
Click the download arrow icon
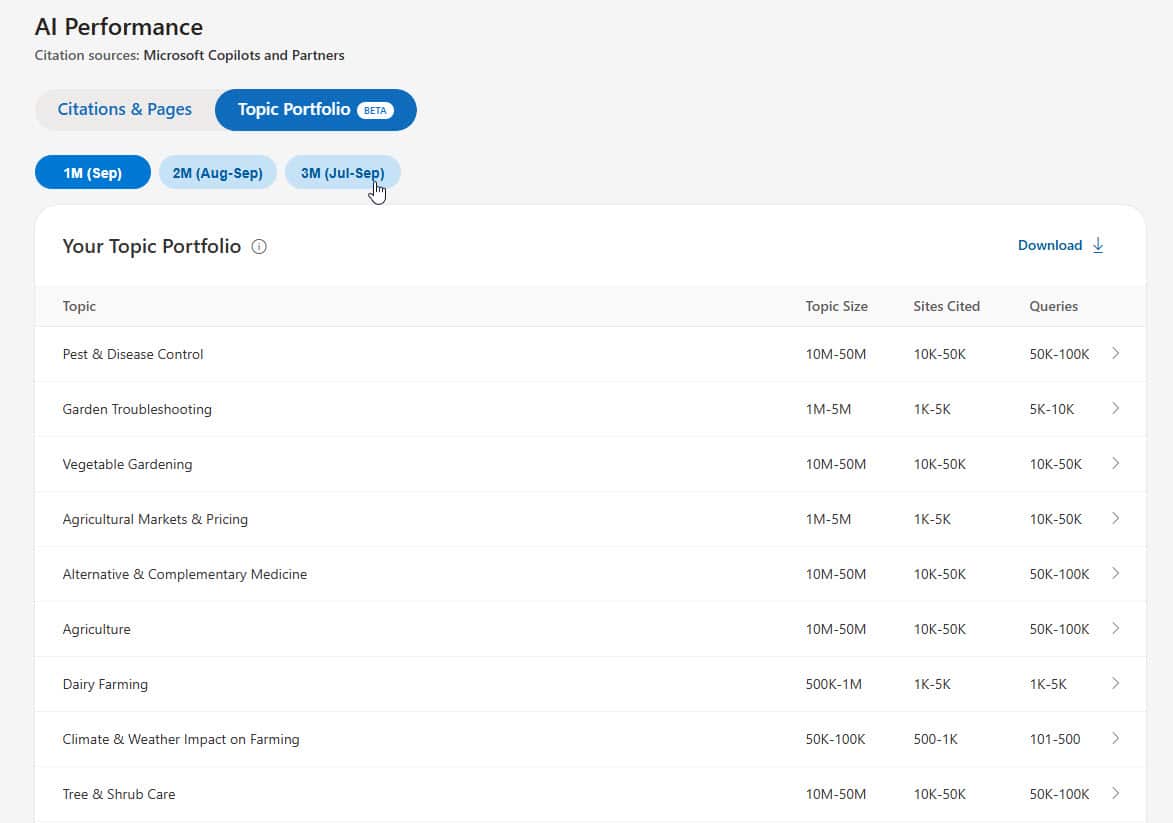1098,245
